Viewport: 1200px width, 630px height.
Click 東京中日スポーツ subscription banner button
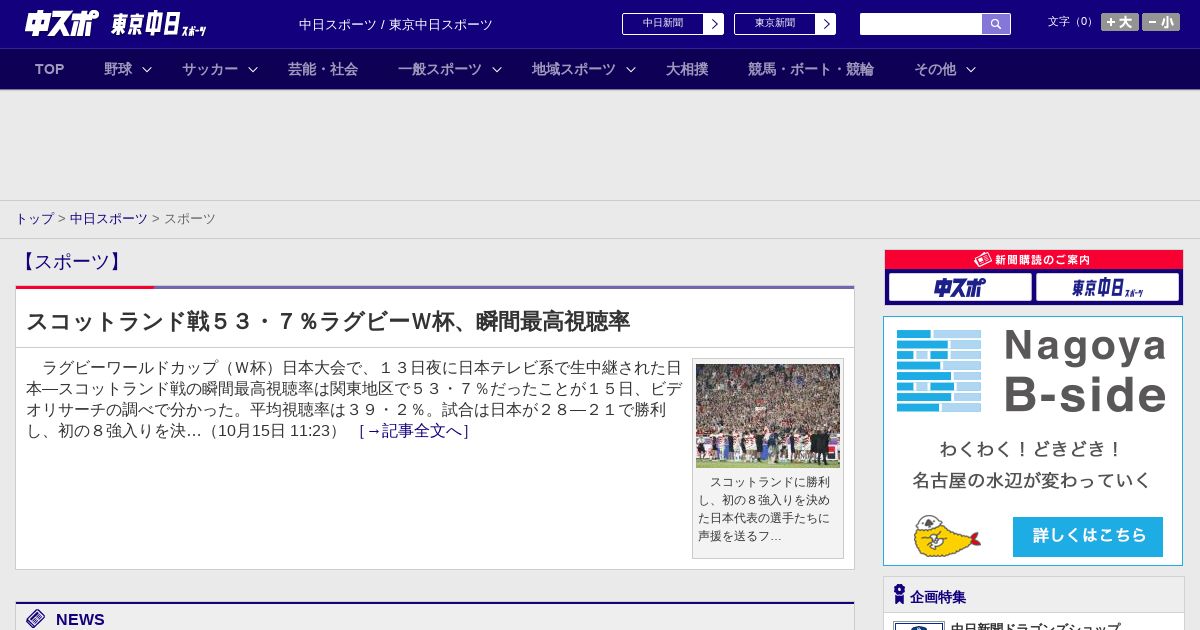coord(1107,288)
